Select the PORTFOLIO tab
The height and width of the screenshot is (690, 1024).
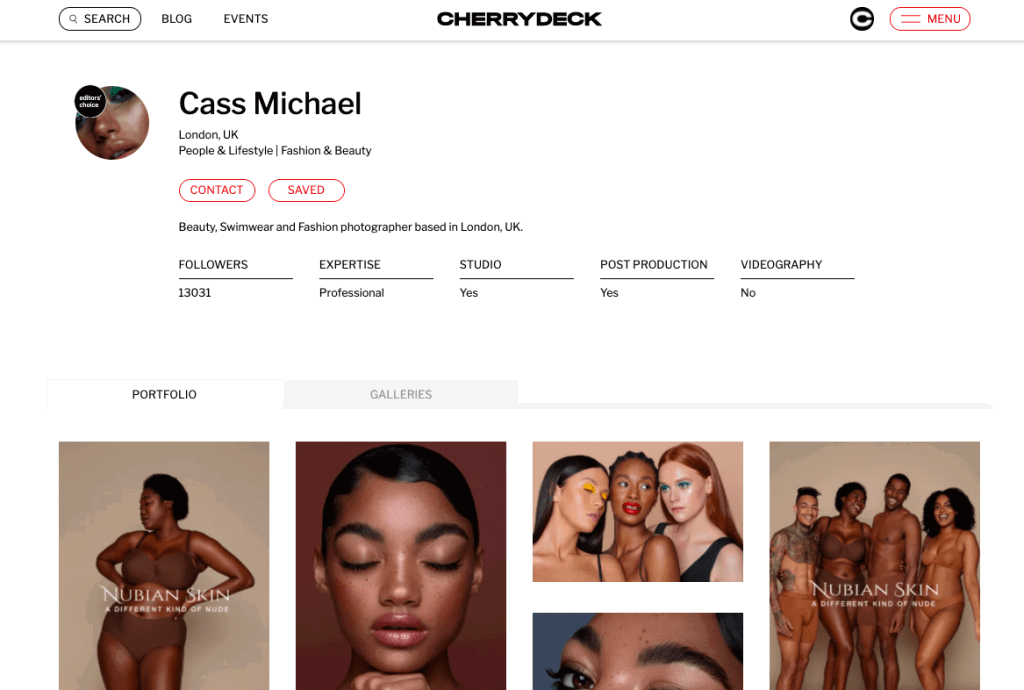(165, 394)
